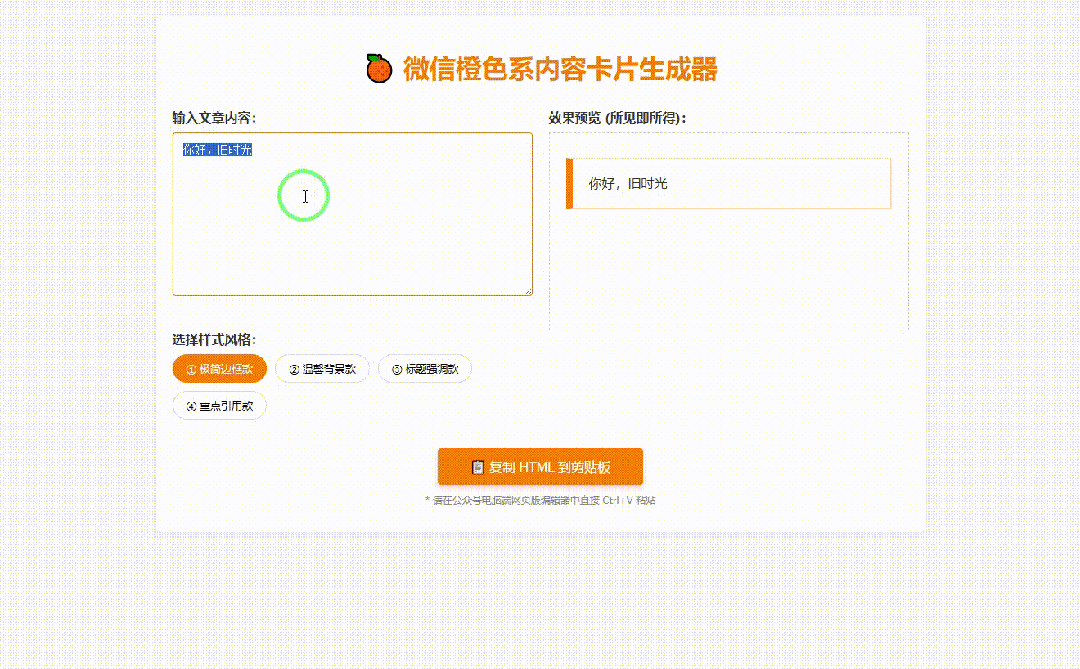The image size is (1080, 669).
Task: Click inside the article content textarea
Action: coord(352,214)
